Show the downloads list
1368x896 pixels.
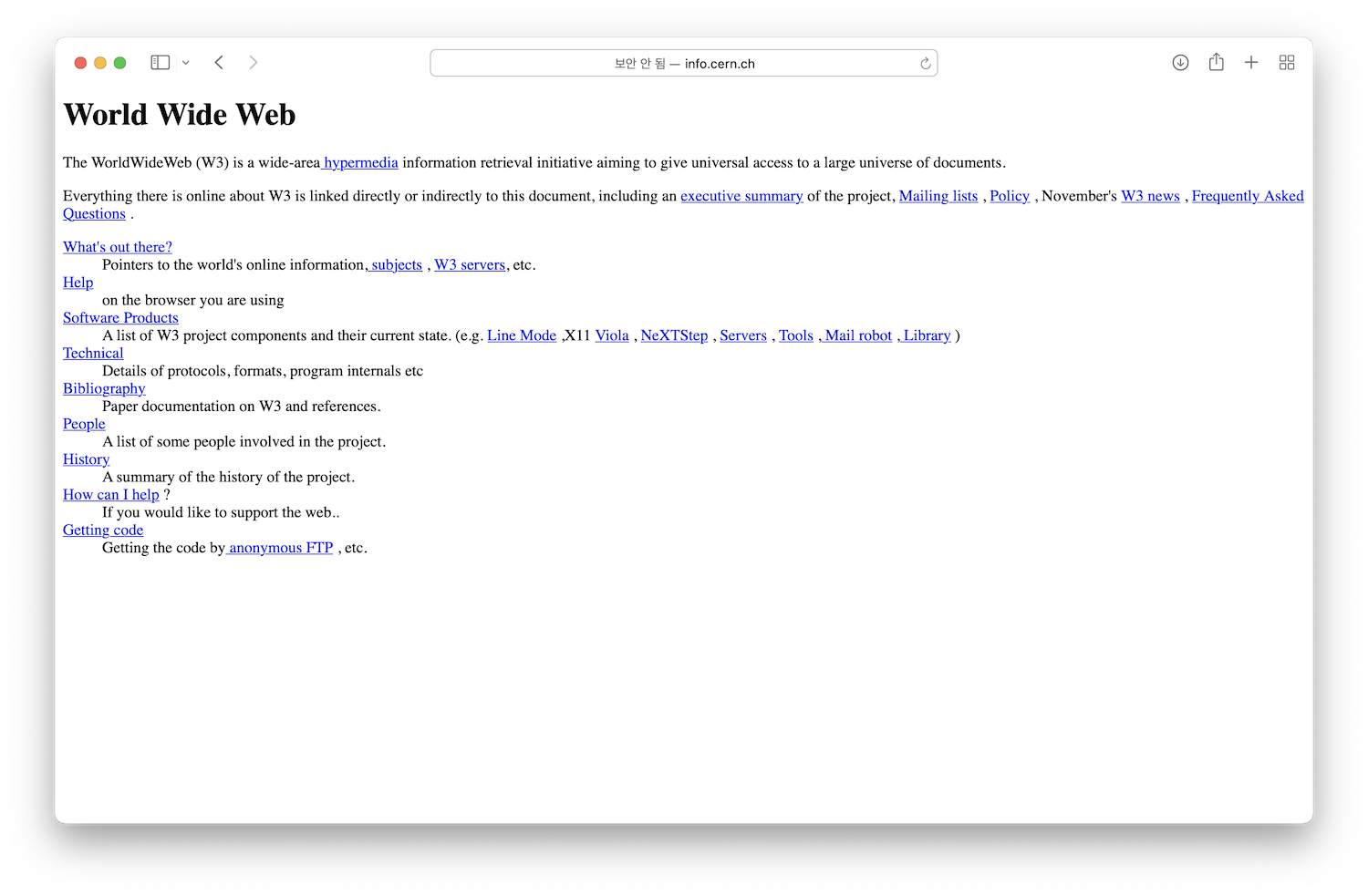1180,63
